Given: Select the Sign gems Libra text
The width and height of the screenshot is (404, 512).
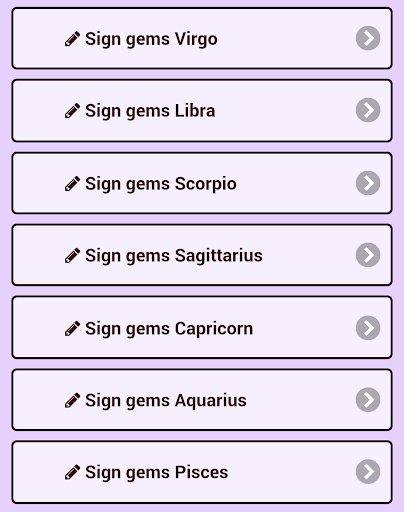Looking at the screenshot, I should [x=150, y=111].
